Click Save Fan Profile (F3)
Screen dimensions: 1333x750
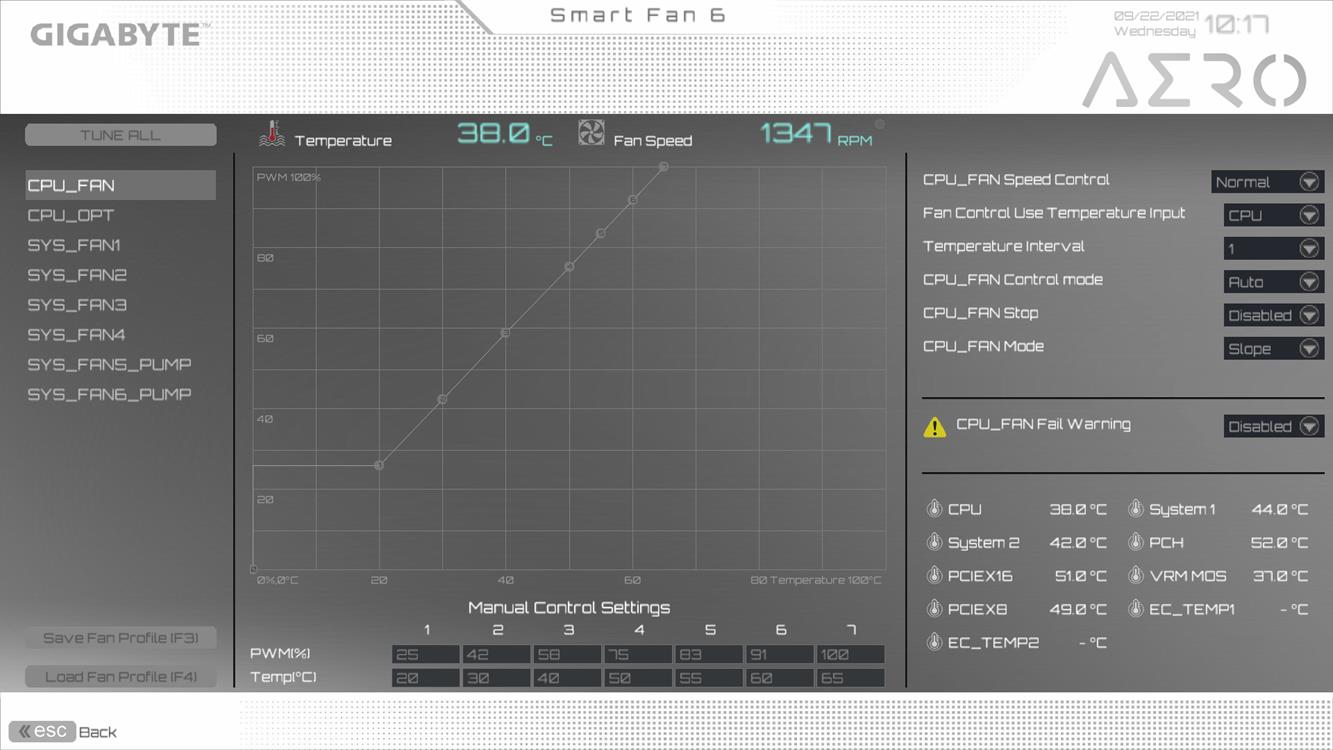(121, 638)
